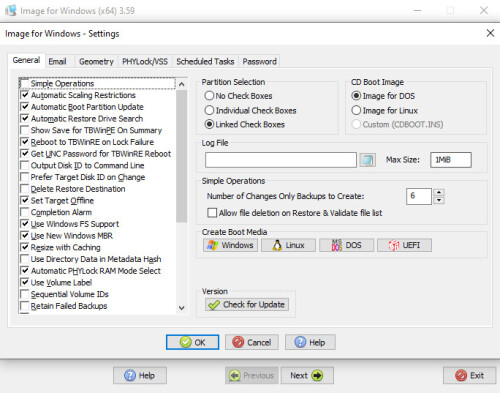Image resolution: width=500 pixels, height=393 pixels.
Task: Browse for log file location
Action: coord(367,160)
